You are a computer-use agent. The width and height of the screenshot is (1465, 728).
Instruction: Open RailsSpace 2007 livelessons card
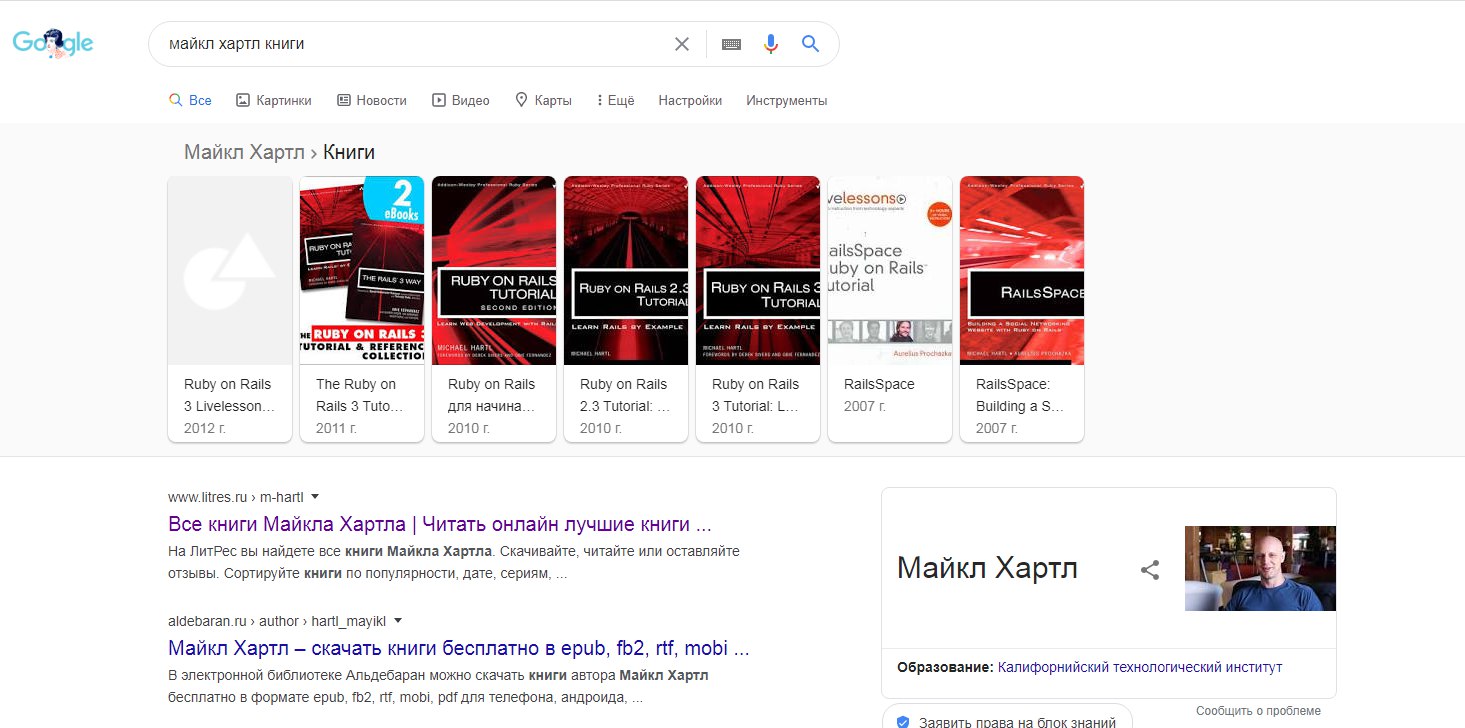click(x=890, y=309)
